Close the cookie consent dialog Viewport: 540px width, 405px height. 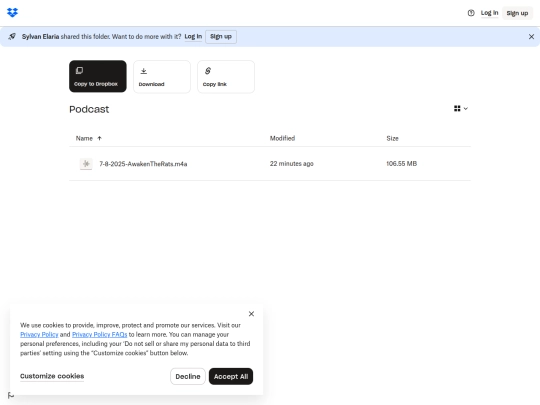[x=251, y=314]
